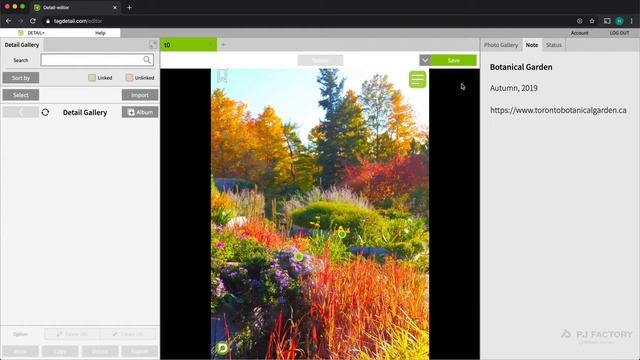Screen dimensions: 640x360
Task: Click the greyed button above the photo
Action: [x=320, y=60]
